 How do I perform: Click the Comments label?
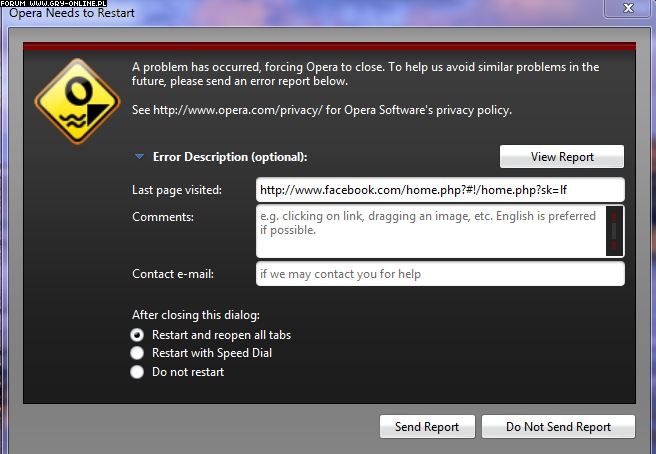tap(163, 217)
